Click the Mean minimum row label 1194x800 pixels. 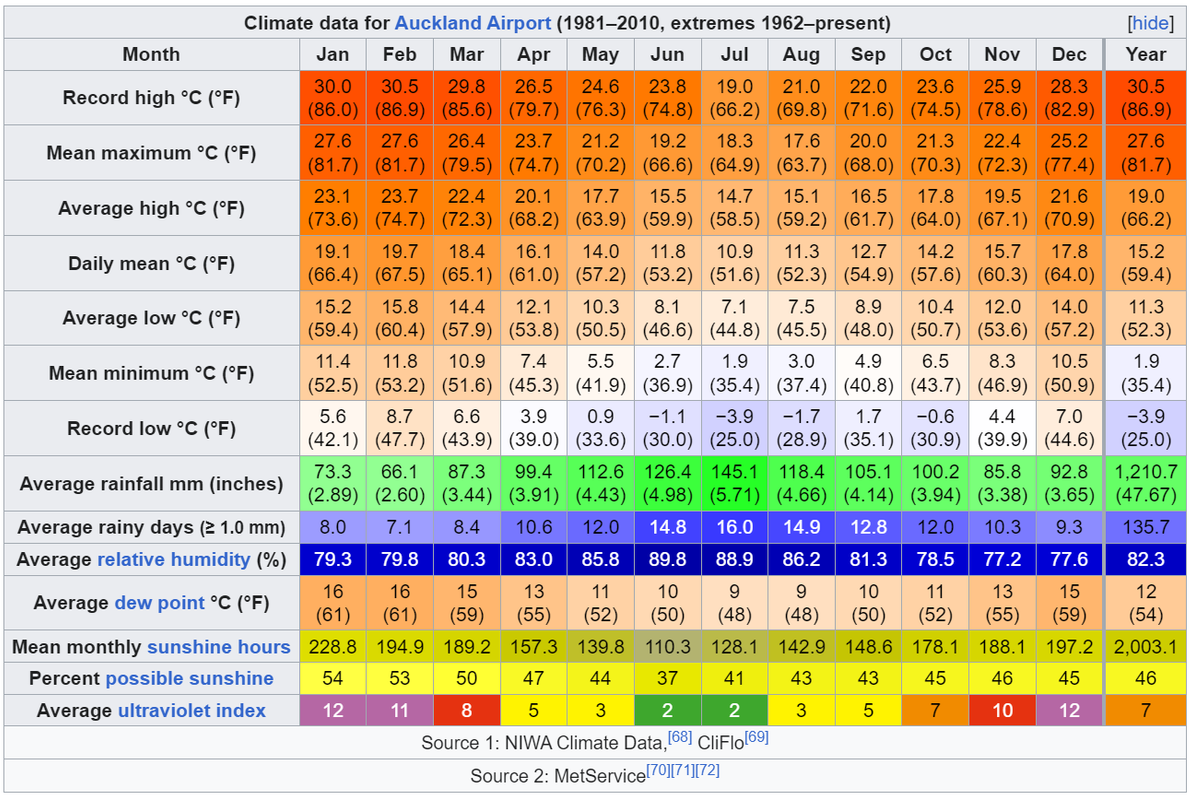click(x=152, y=373)
